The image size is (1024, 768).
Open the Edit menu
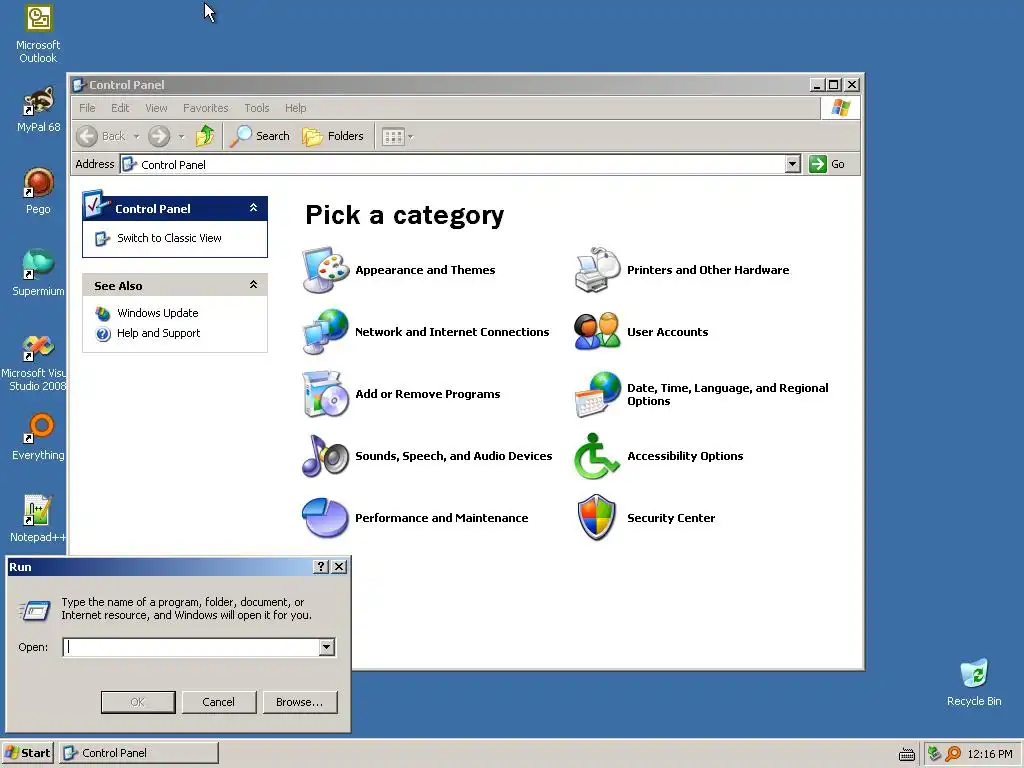click(120, 108)
